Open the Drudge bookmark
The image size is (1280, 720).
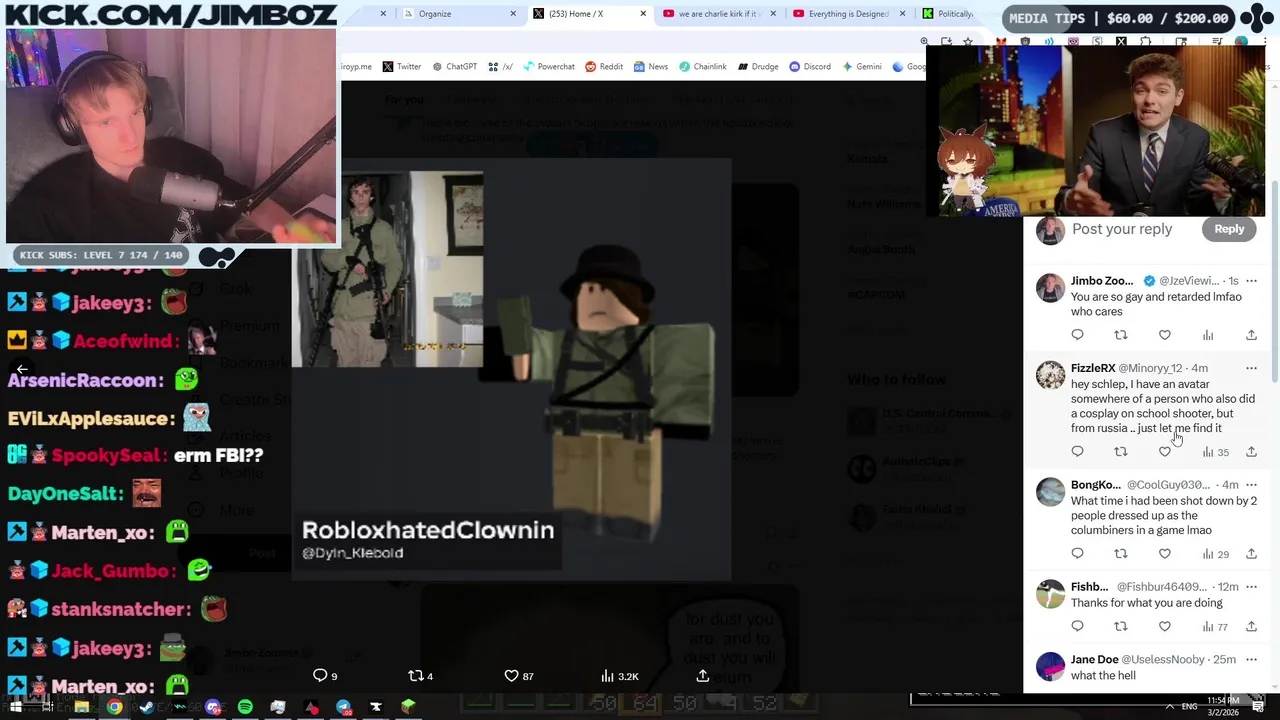pos(758,67)
